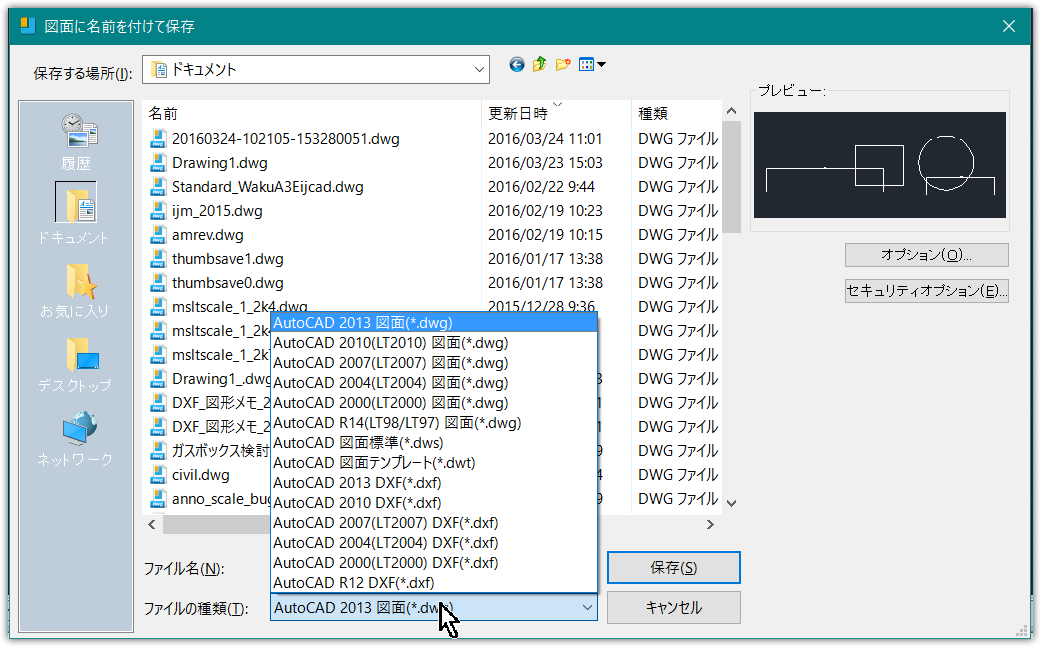1041x647 pixels.
Task: Select file thumbsave0.dwg
Action: [x=228, y=283]
